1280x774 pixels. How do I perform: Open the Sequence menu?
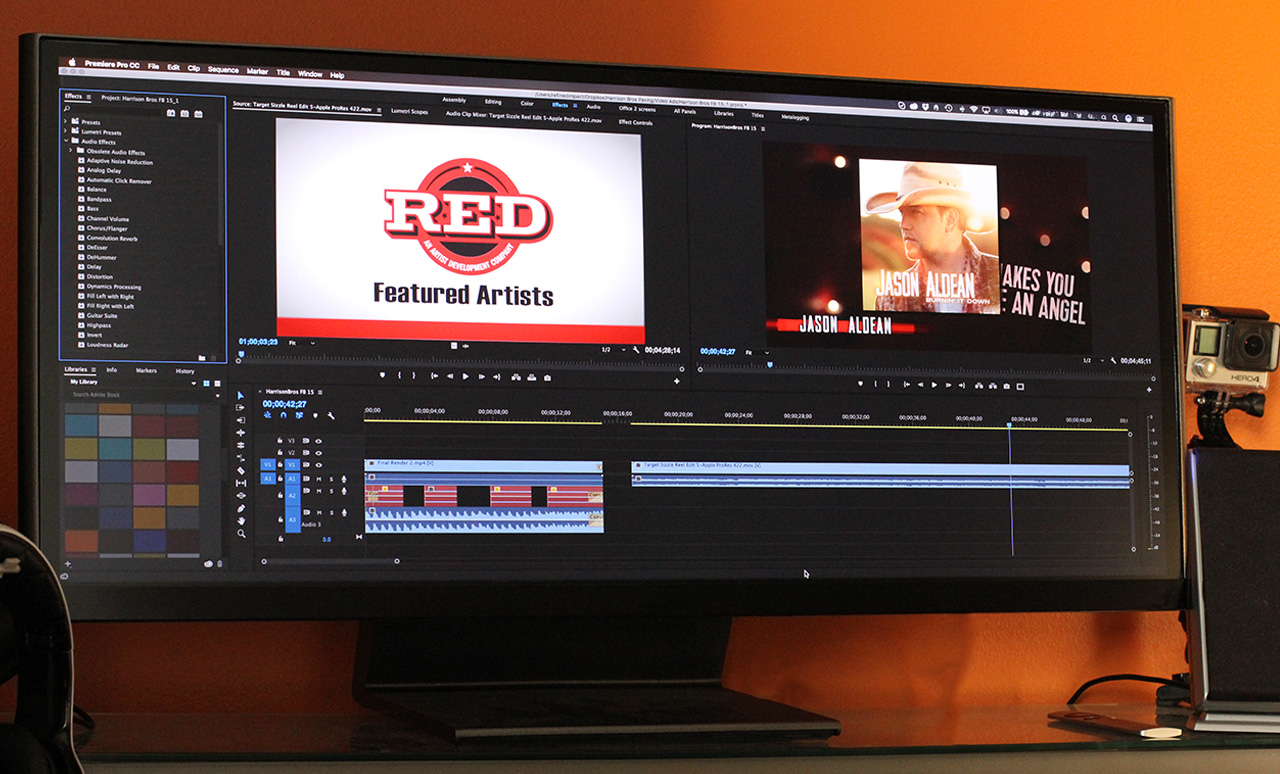pyautogui.click(x=223, y=70)
